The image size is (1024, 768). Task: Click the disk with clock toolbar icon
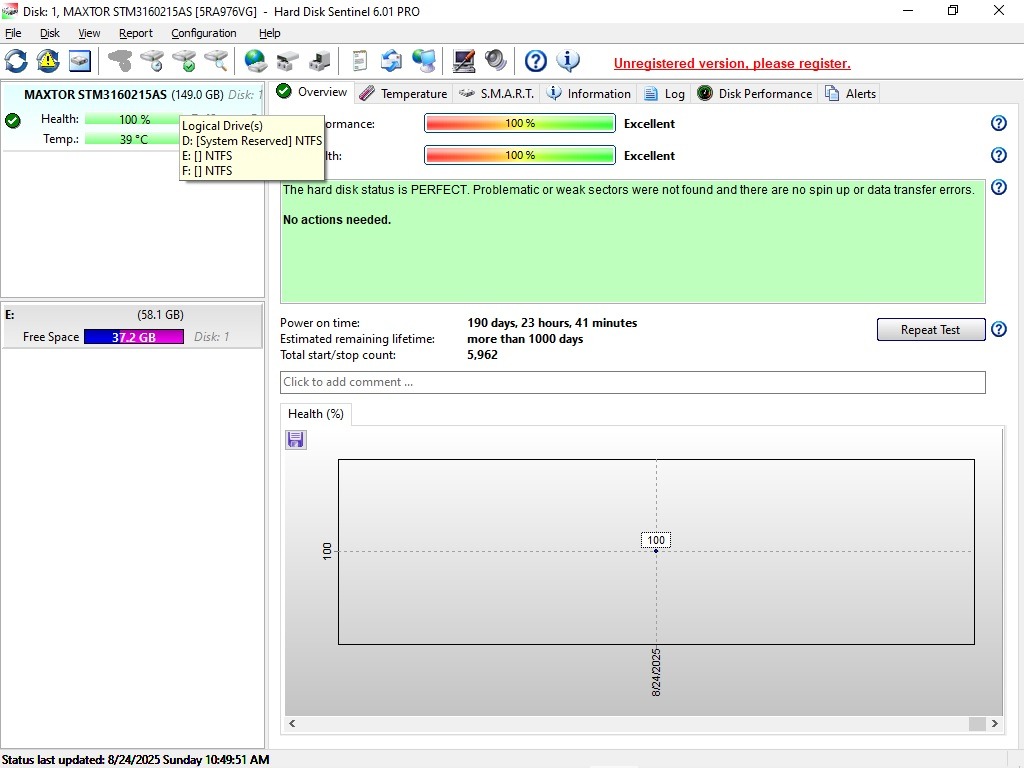pos(152,61)
